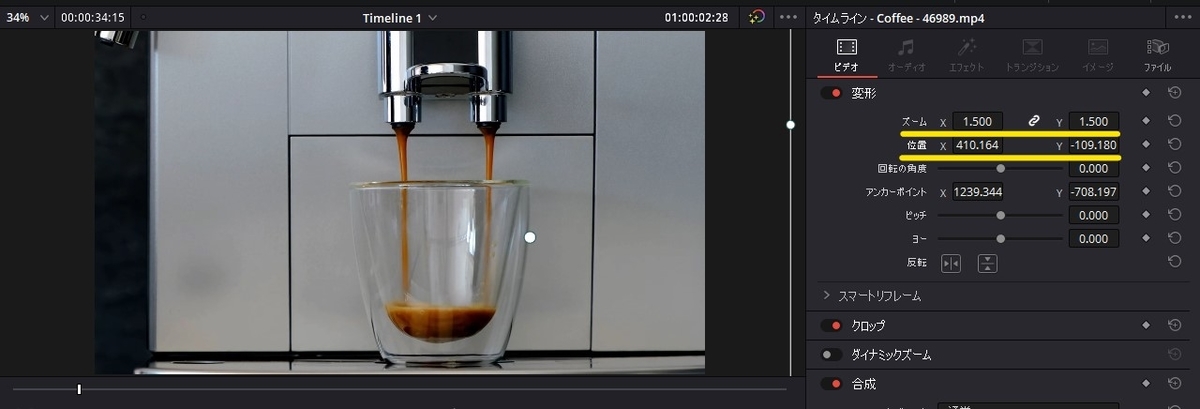Screen dimensions: 1200x409
Task: Click the ヨー value field
Action: coord(1093,238)
